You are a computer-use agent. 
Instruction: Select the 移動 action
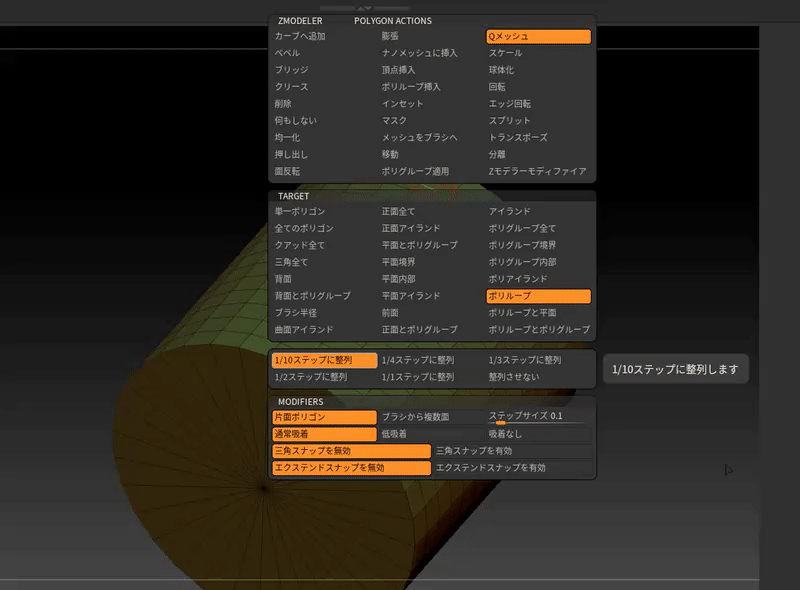[390, 154]
